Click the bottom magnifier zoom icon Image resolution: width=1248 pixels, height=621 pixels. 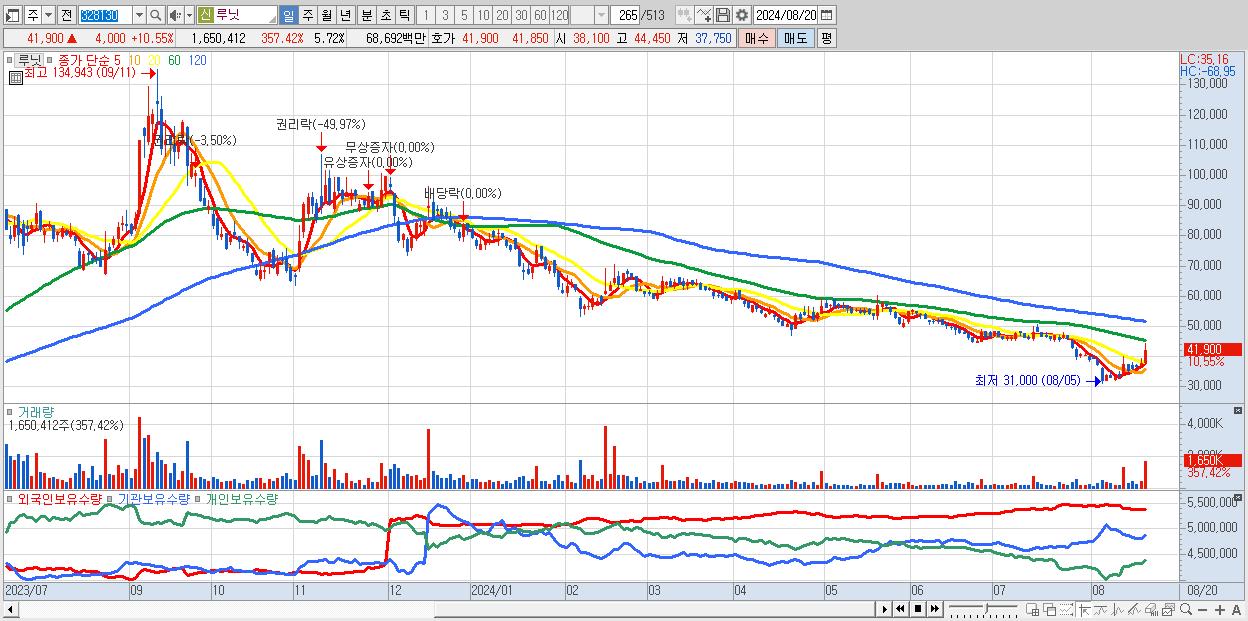coord(1186,609)
